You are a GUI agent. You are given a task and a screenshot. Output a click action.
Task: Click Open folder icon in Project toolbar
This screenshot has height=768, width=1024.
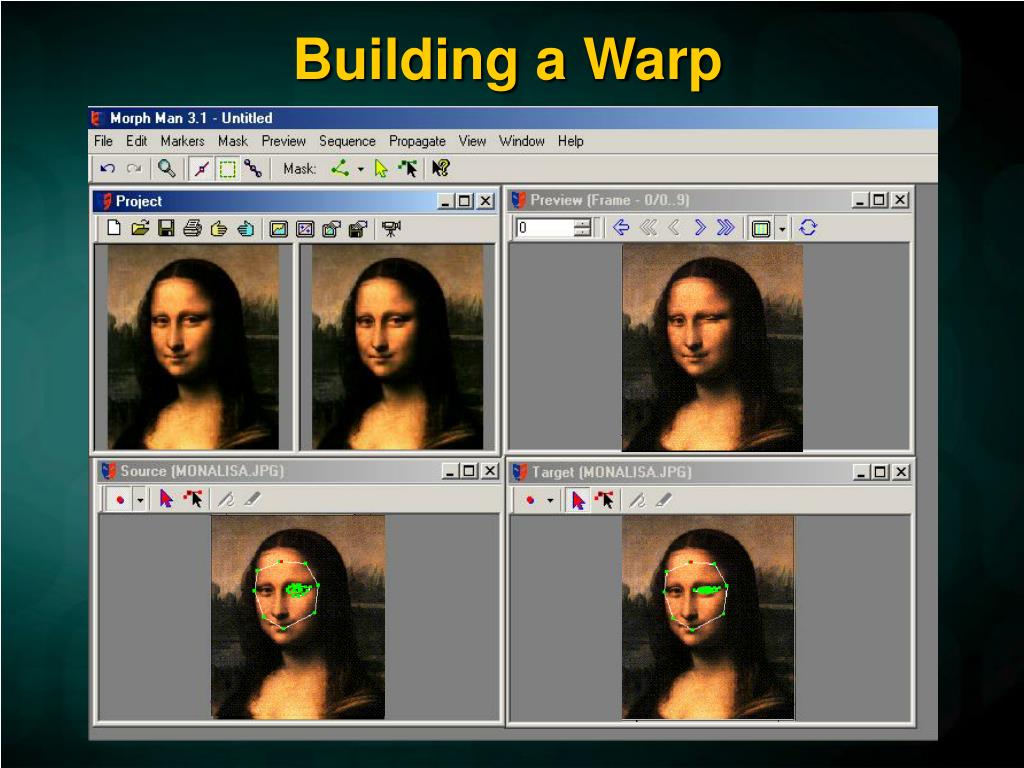[140, 228]
